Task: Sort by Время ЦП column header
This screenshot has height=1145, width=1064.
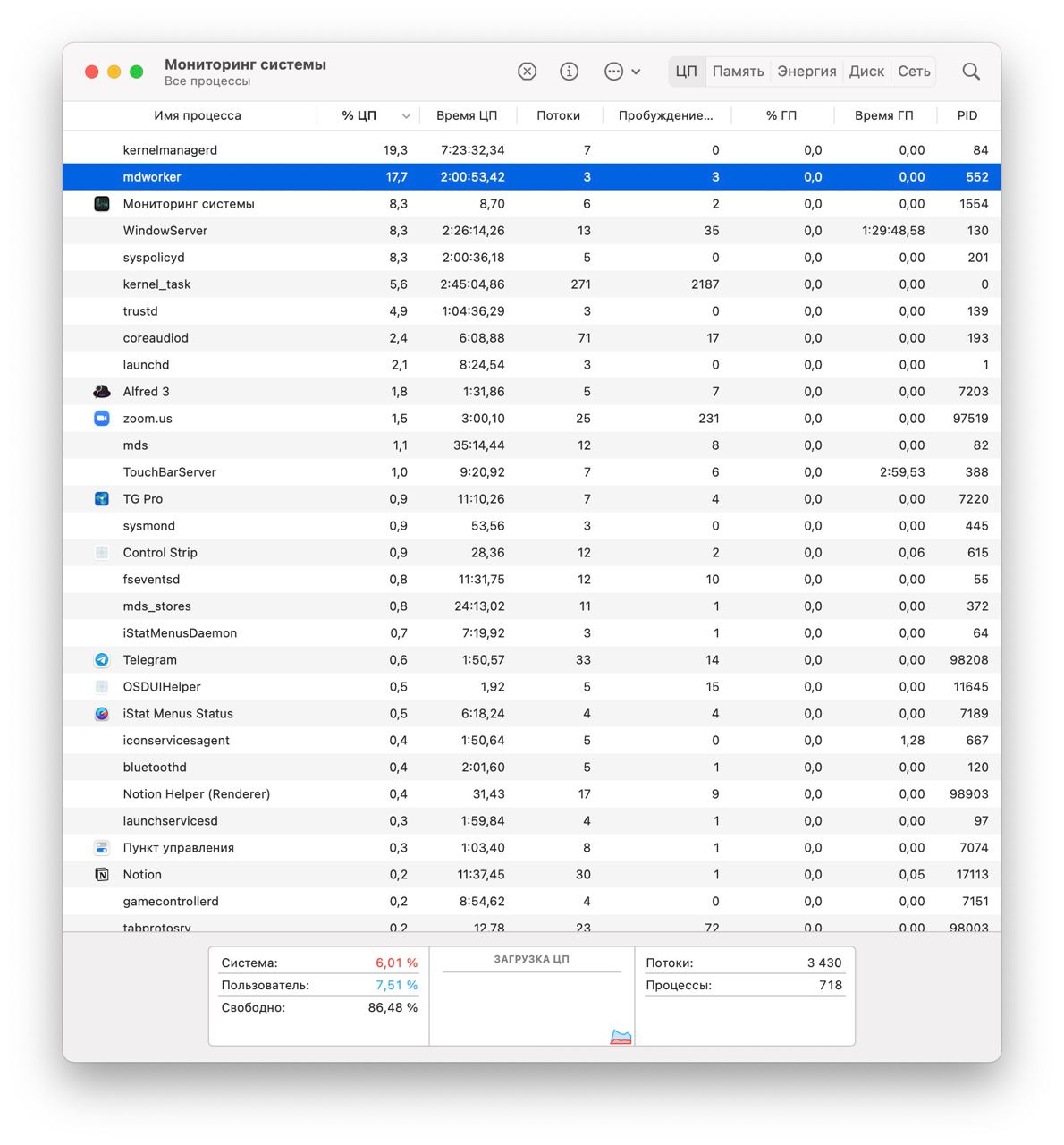Action: click(x=467, y=115)
